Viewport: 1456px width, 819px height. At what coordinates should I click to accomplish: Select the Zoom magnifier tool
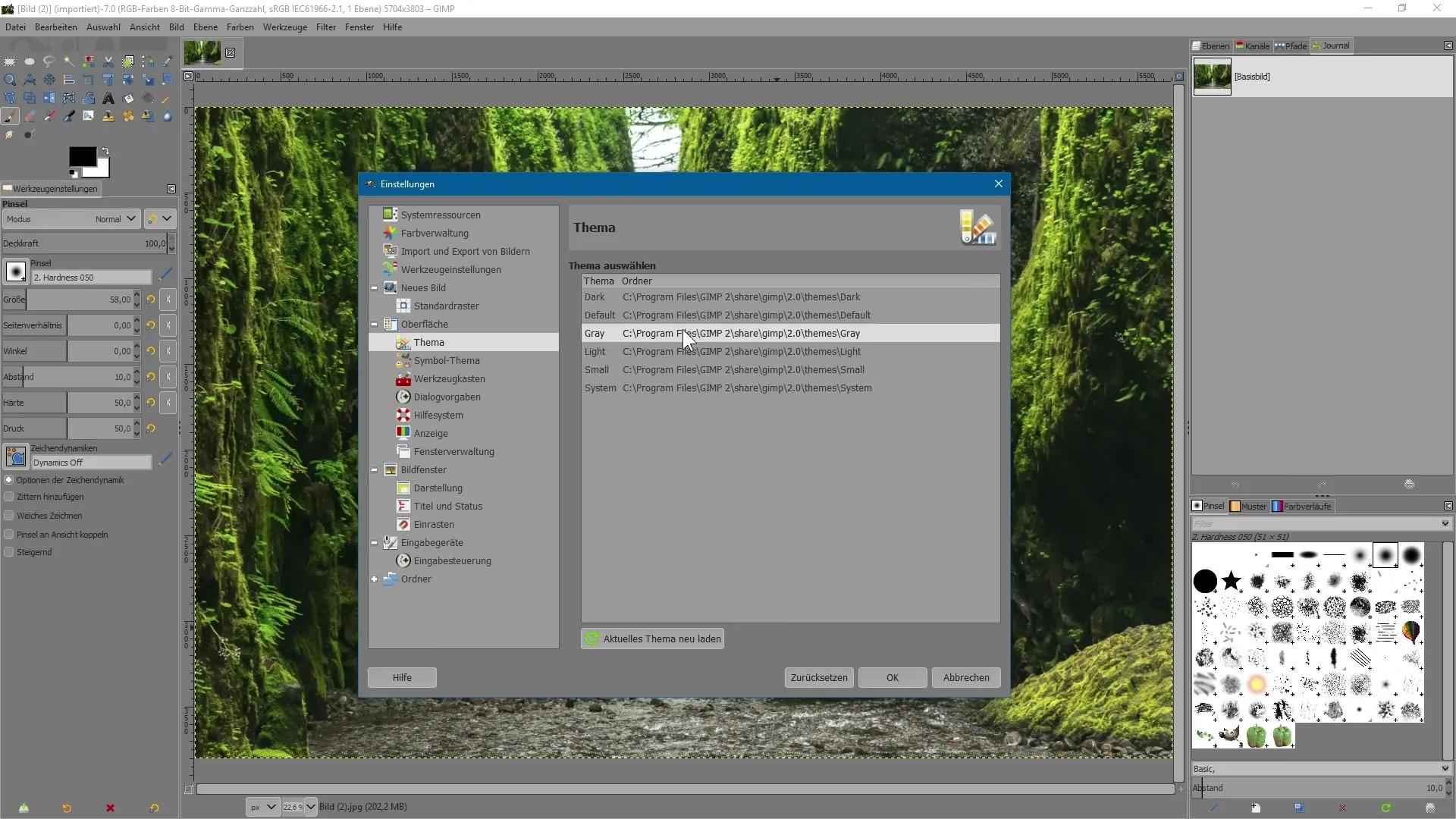10,80
